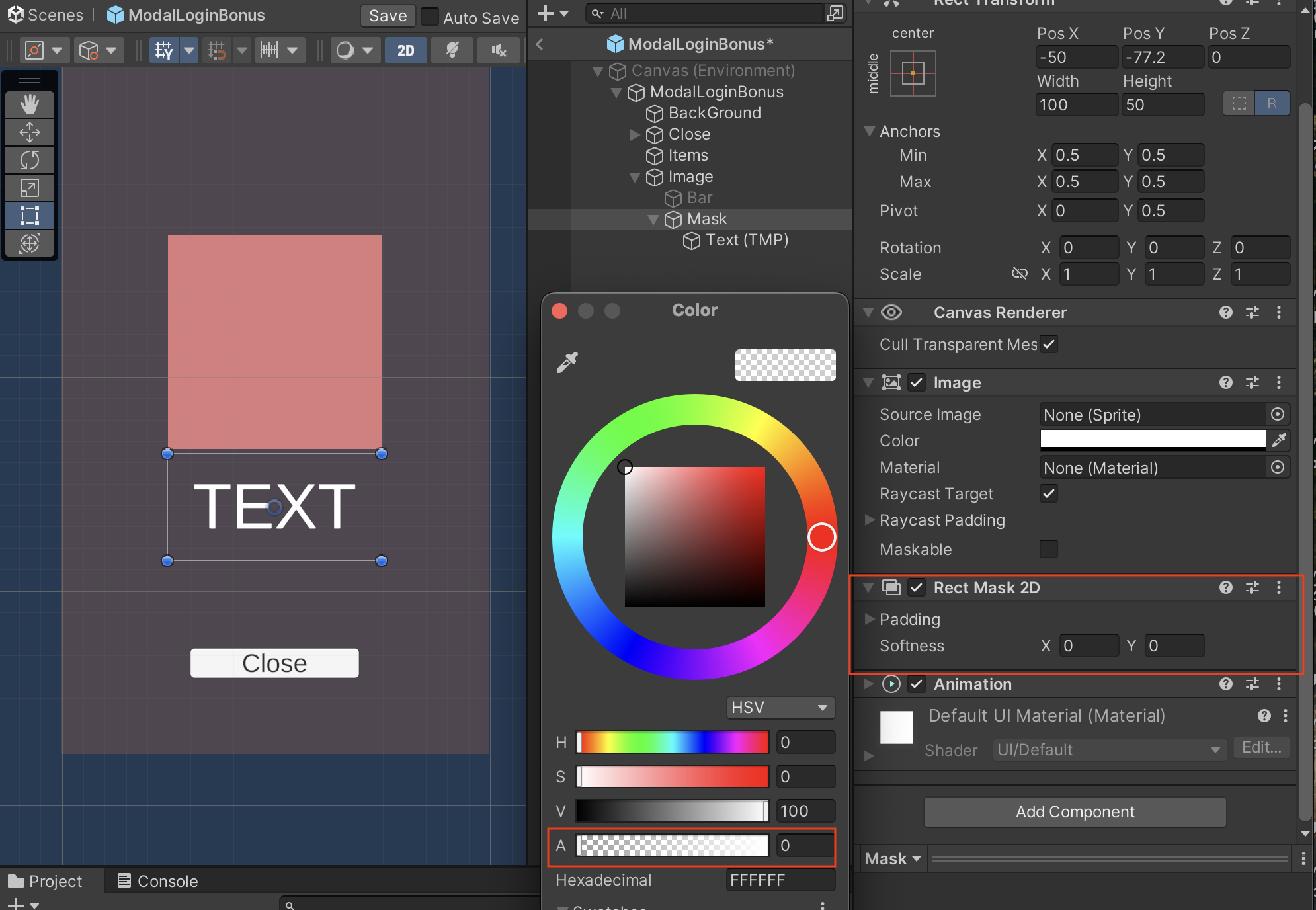Collapse the Mask node in the Hierarchy
The height and width of the screenshot is (910, 1316).
pos(654,219)
